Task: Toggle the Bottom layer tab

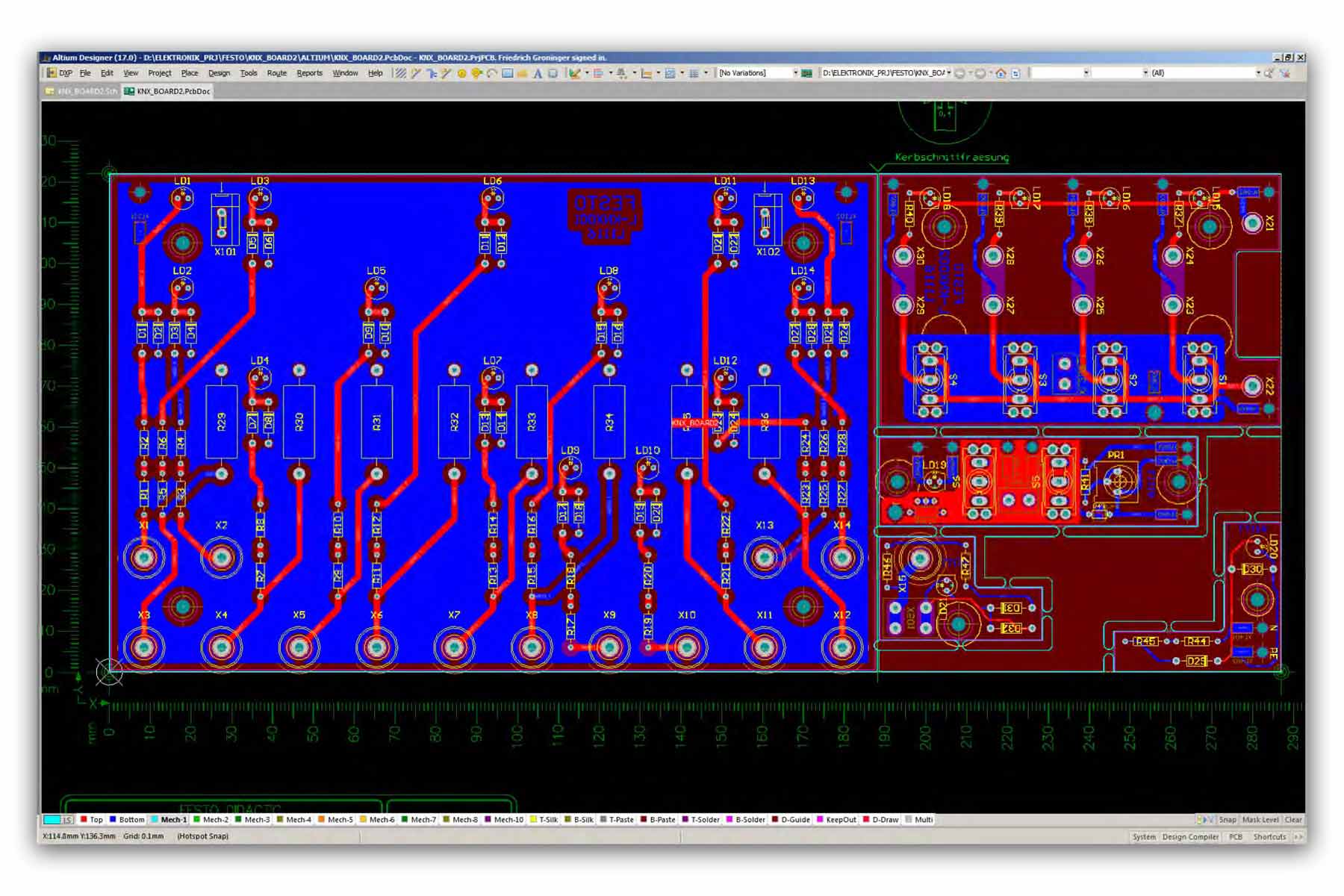Action: click(127, 820)
